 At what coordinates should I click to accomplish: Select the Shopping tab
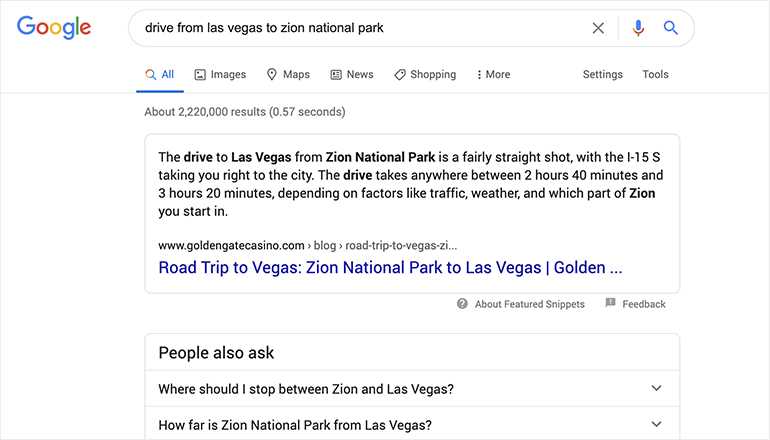click(x=425, y=75)
